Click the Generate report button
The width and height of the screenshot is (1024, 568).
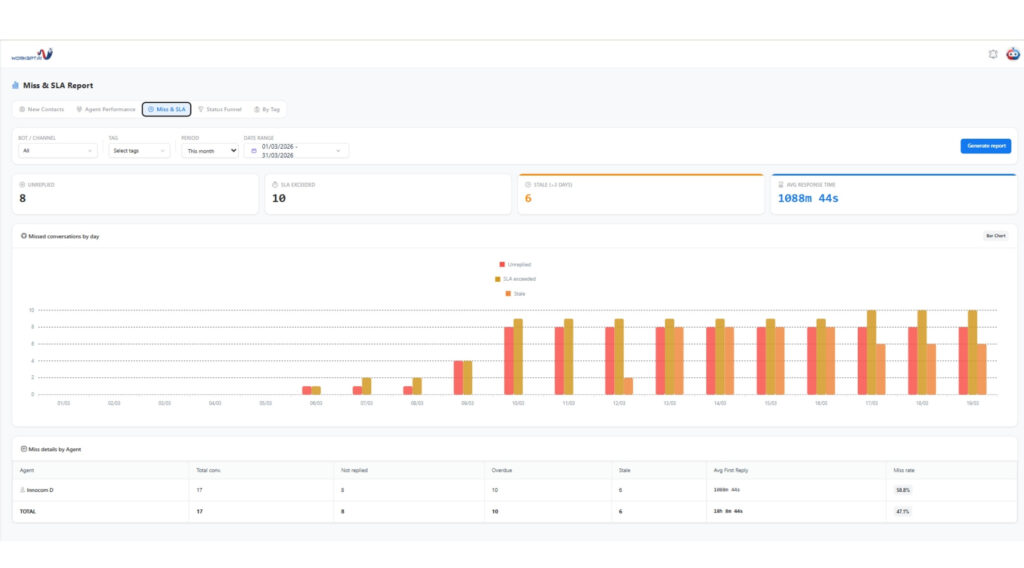click(x=986, y=146)
